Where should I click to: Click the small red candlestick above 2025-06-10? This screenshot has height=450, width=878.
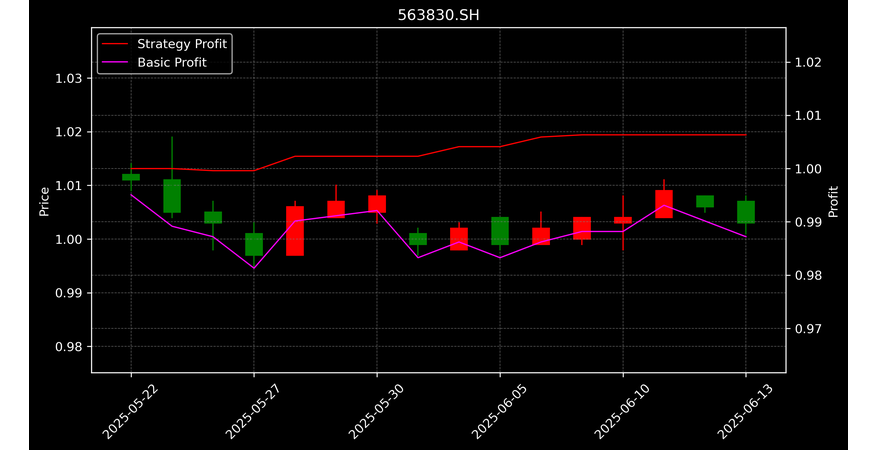[x=623, y=220]
